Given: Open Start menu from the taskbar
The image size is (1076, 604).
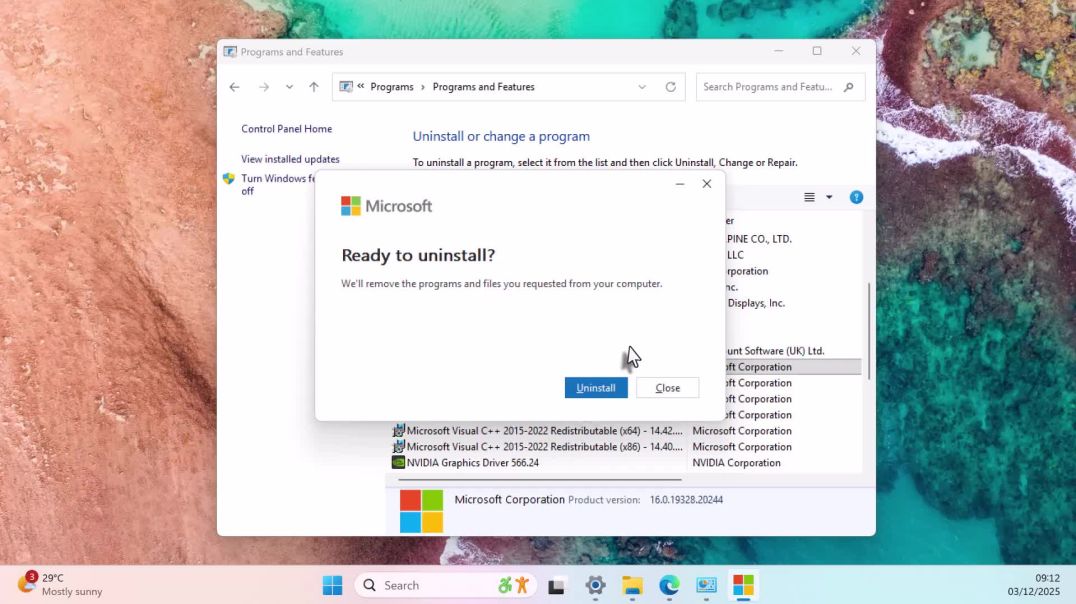Looking at the screenshot, I should pos(332,584).
